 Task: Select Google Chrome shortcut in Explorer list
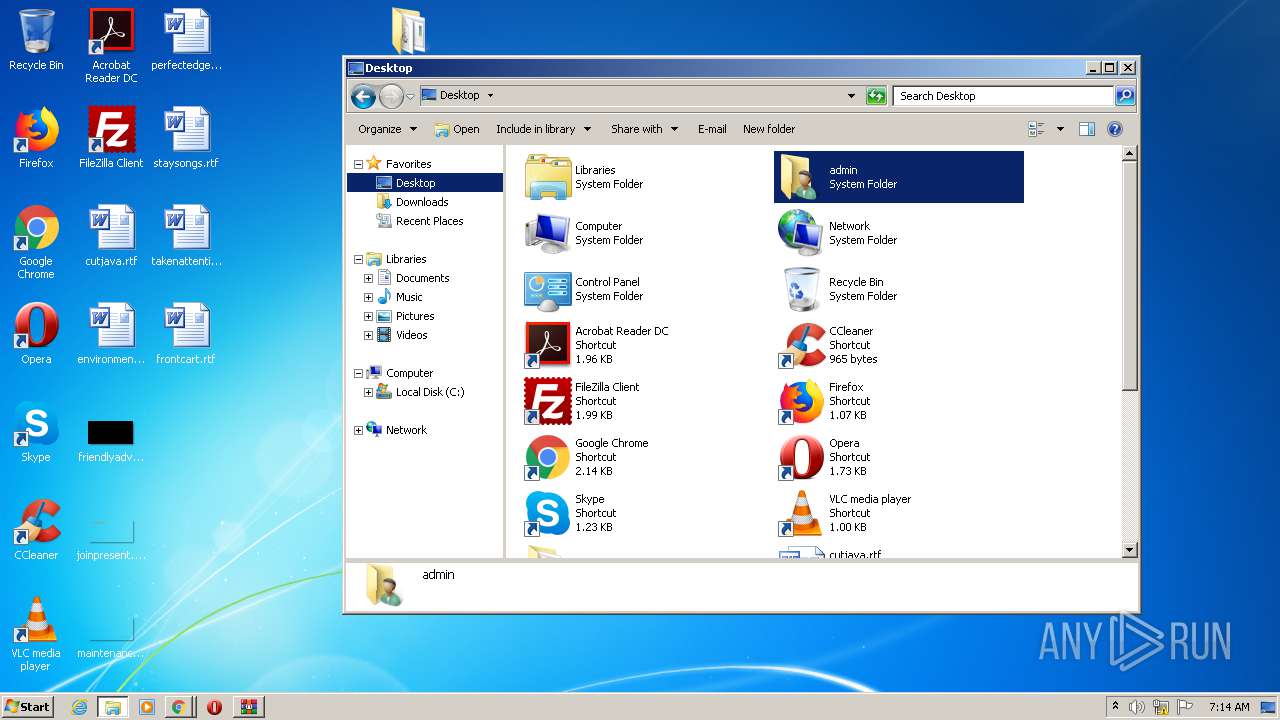[x=547, y=457]
